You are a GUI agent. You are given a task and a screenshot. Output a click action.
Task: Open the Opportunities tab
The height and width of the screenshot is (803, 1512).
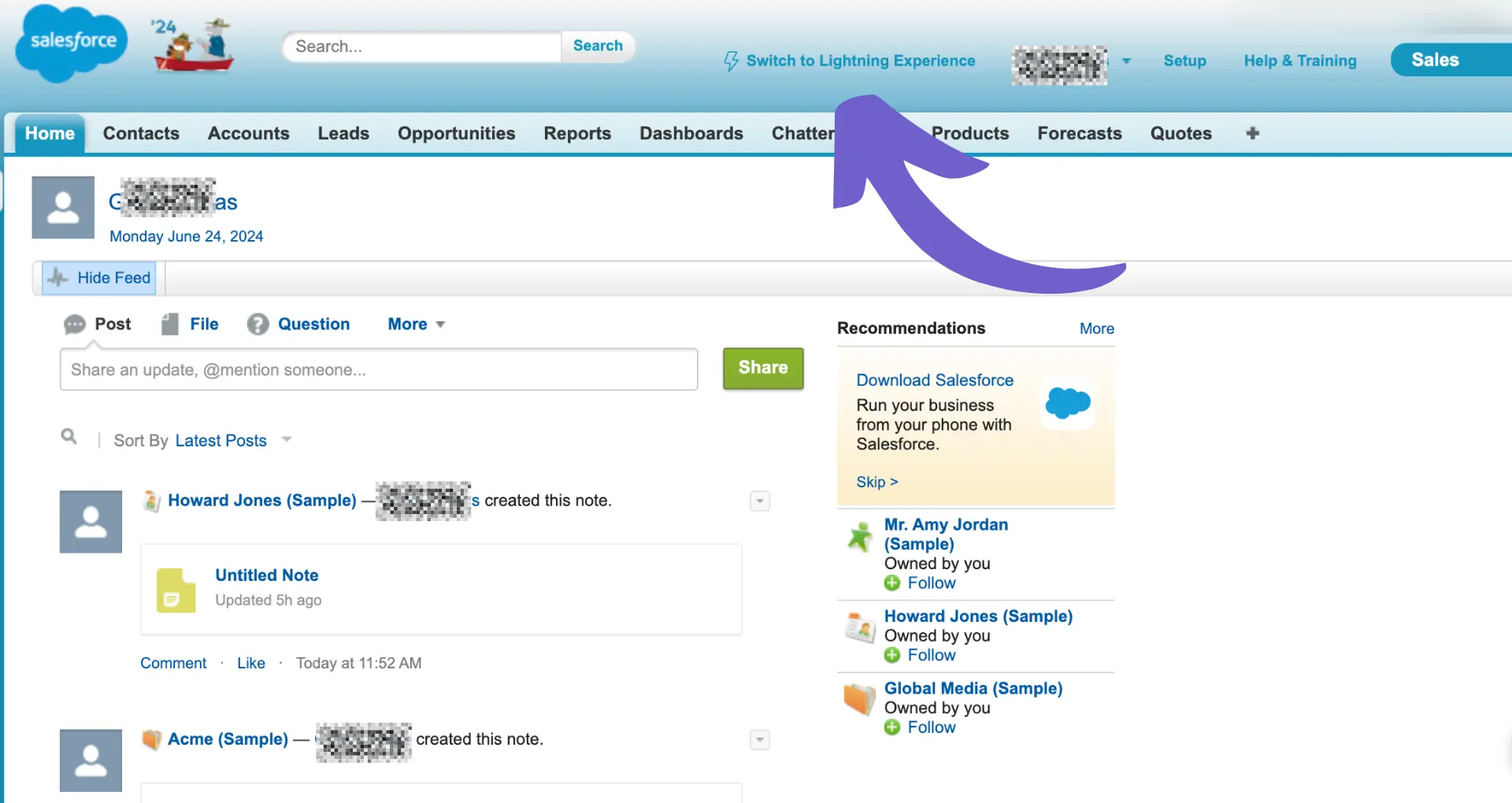(457, 133)
